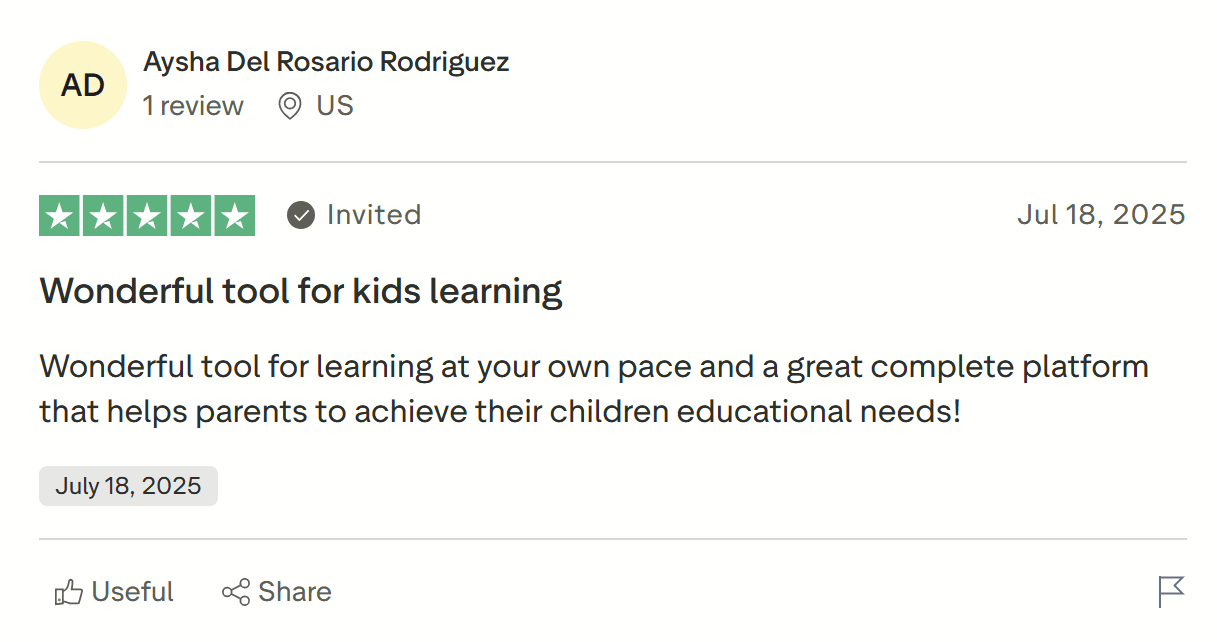
Task: Click the second star in the rating
Action: [x=103, y=214]
